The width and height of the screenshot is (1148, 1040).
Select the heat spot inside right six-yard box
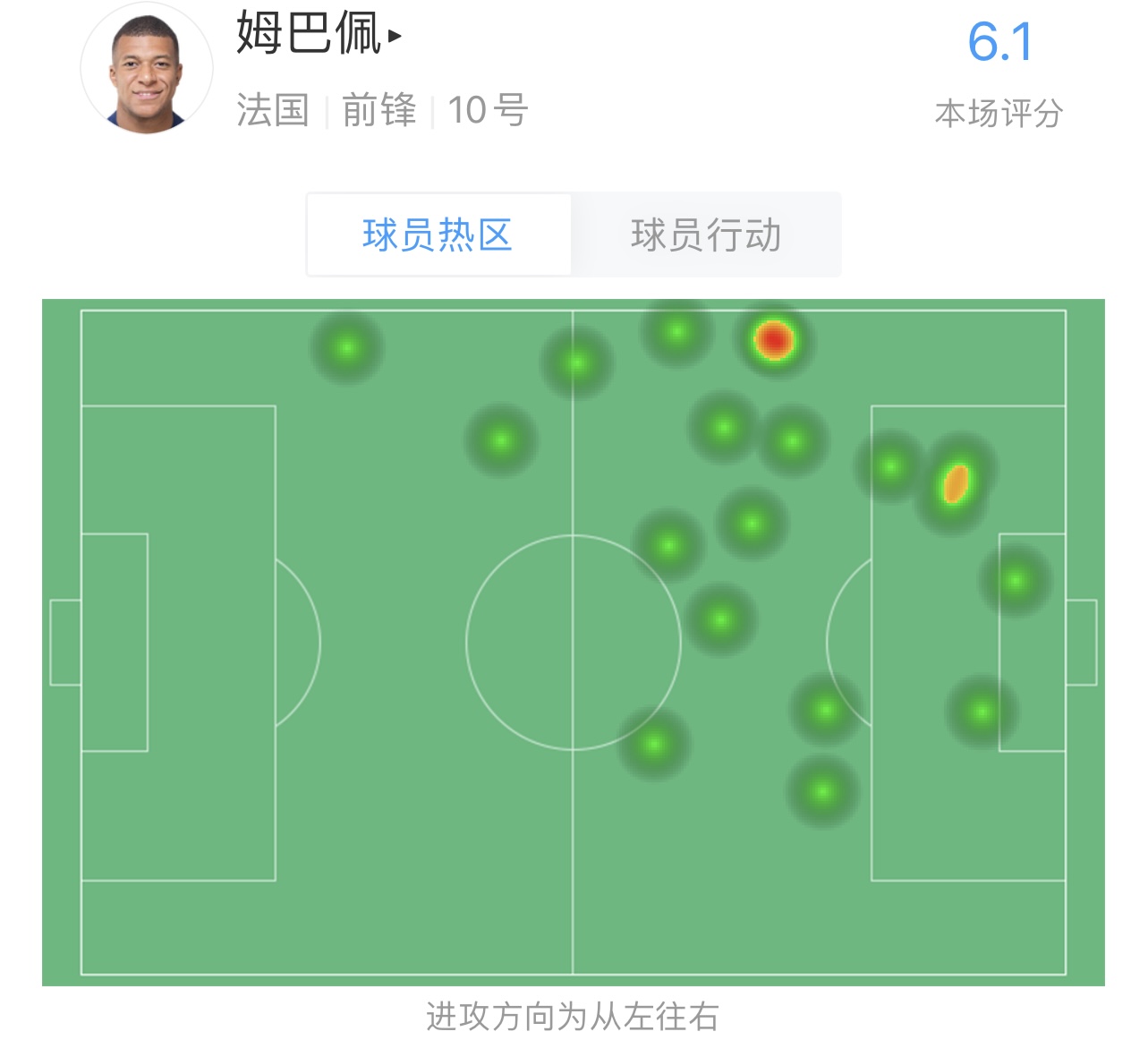coord(1015,581)
